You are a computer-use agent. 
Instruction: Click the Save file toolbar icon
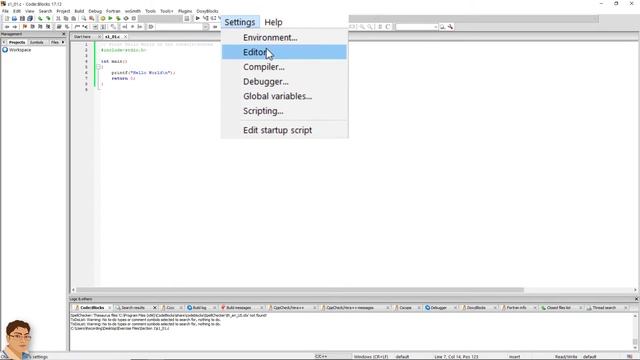22,18
